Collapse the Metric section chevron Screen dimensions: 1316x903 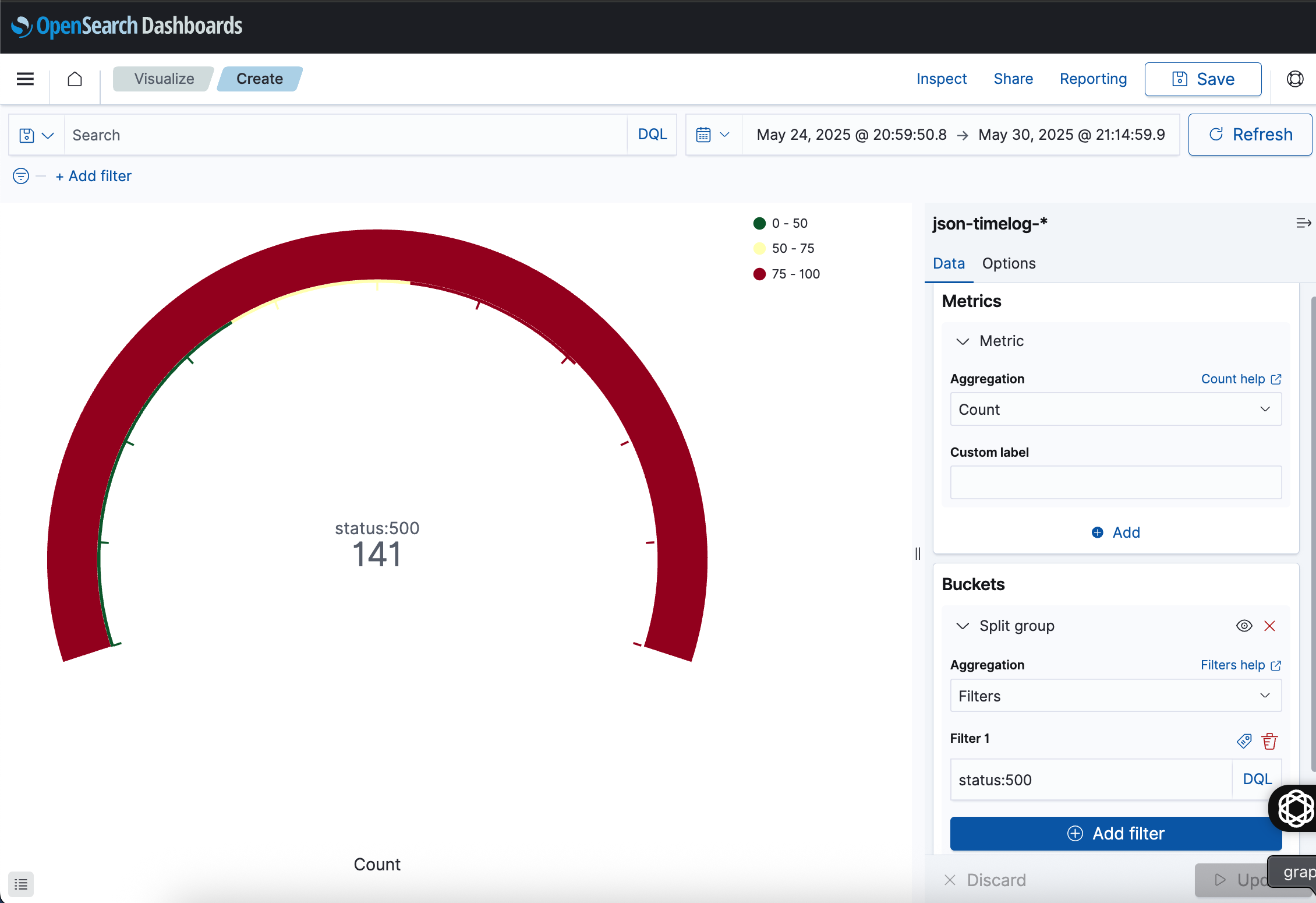pyautogui.click(x=963, y=341)
